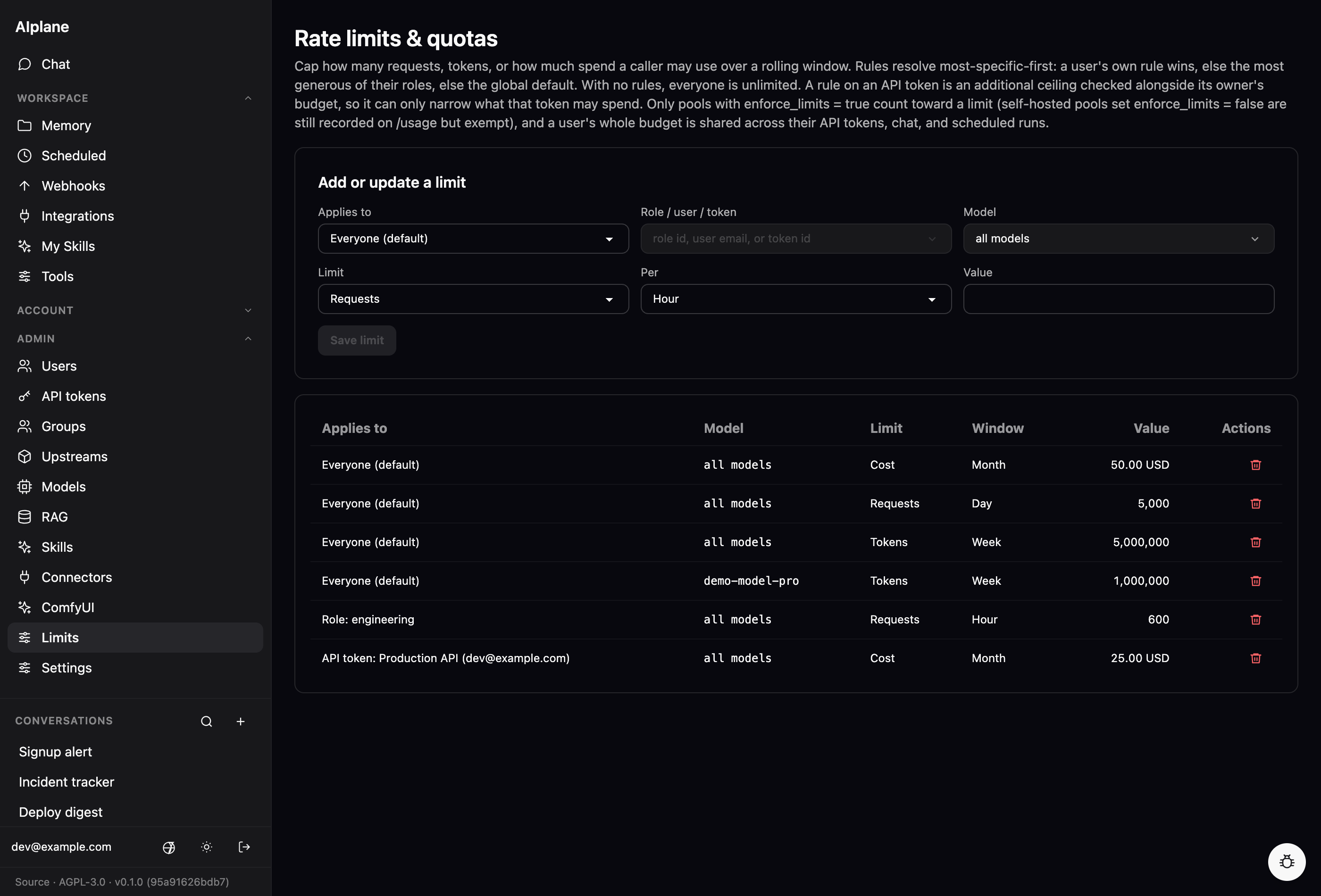Open the API tokens admin page
The width and height of the screenshot is (1321, 896).
tap(135, 396)
